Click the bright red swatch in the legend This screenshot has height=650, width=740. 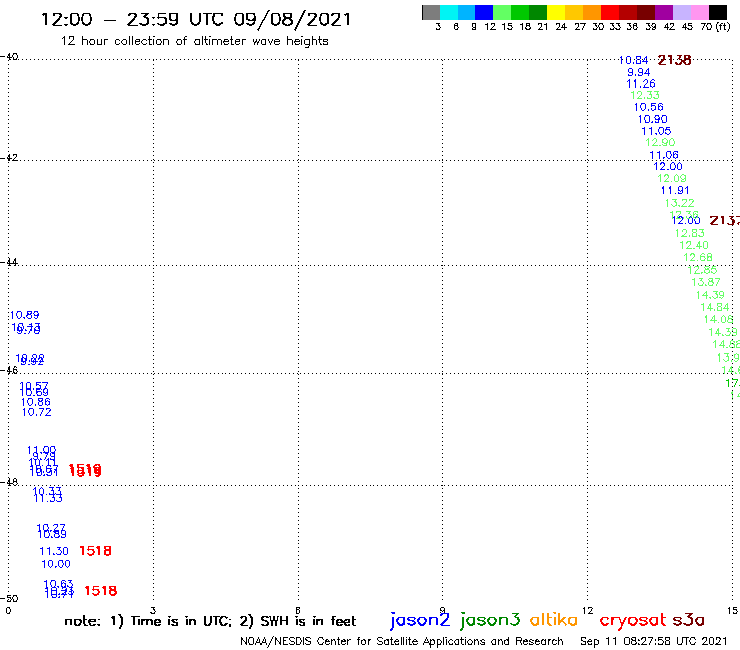coord(609,12)
